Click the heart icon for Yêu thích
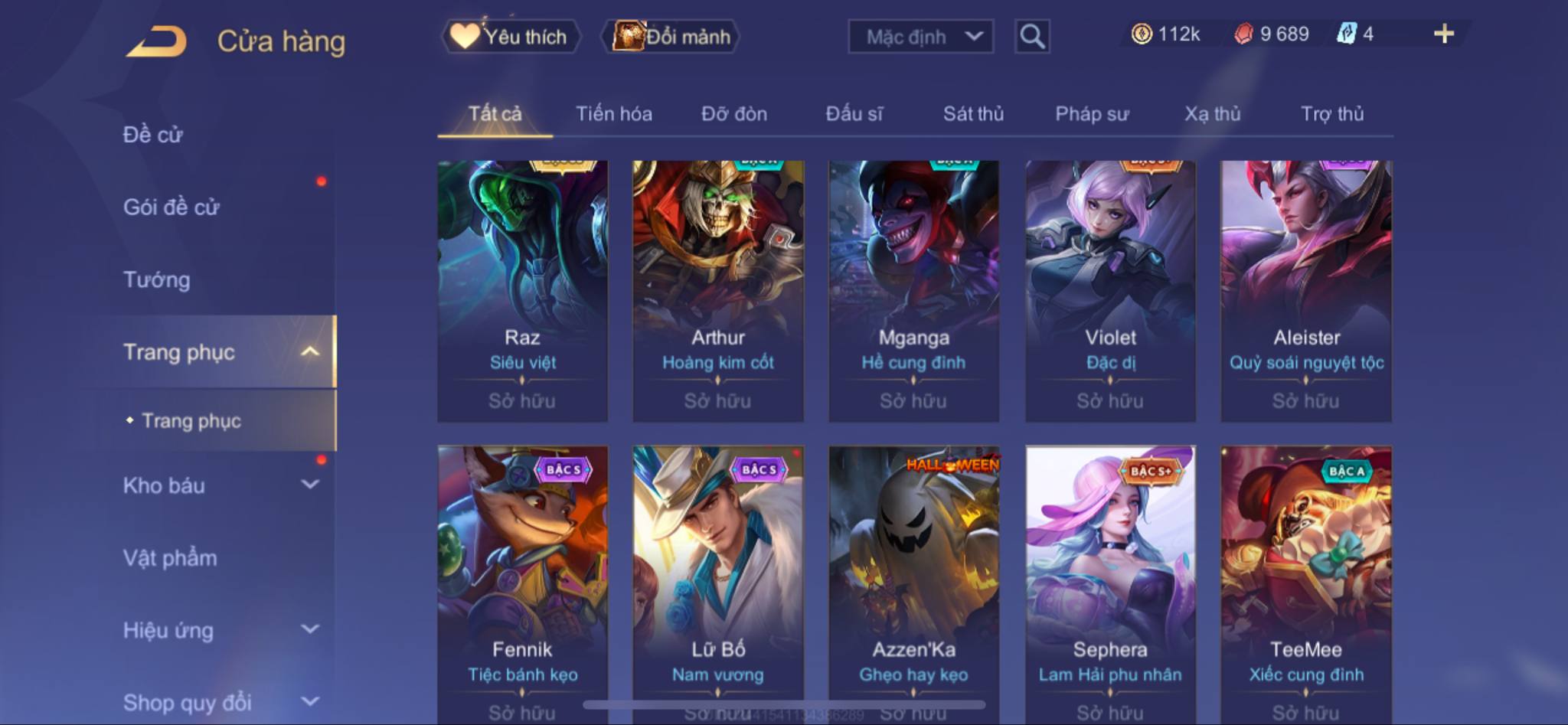Screen dimensions: 1568x725 point(464,36)
